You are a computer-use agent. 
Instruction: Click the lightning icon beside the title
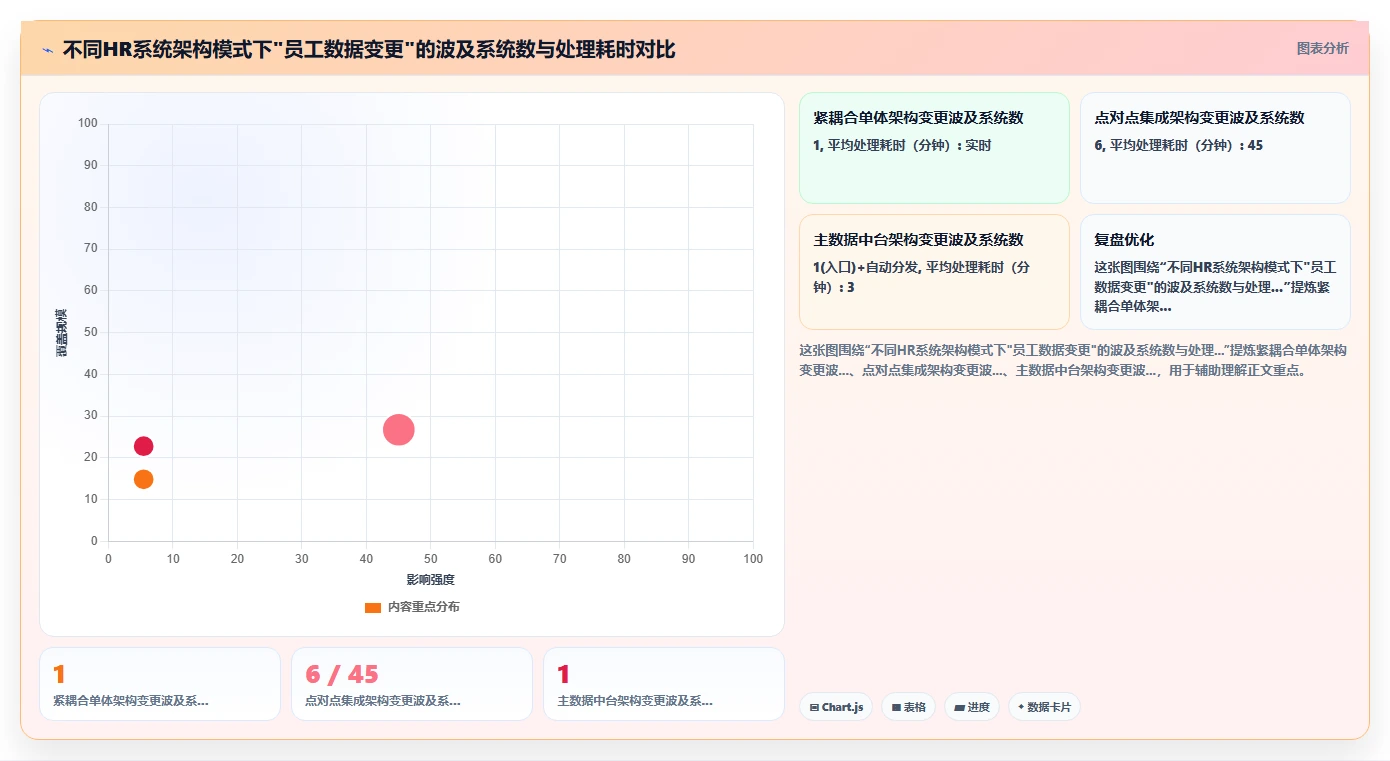coord(47,49)
